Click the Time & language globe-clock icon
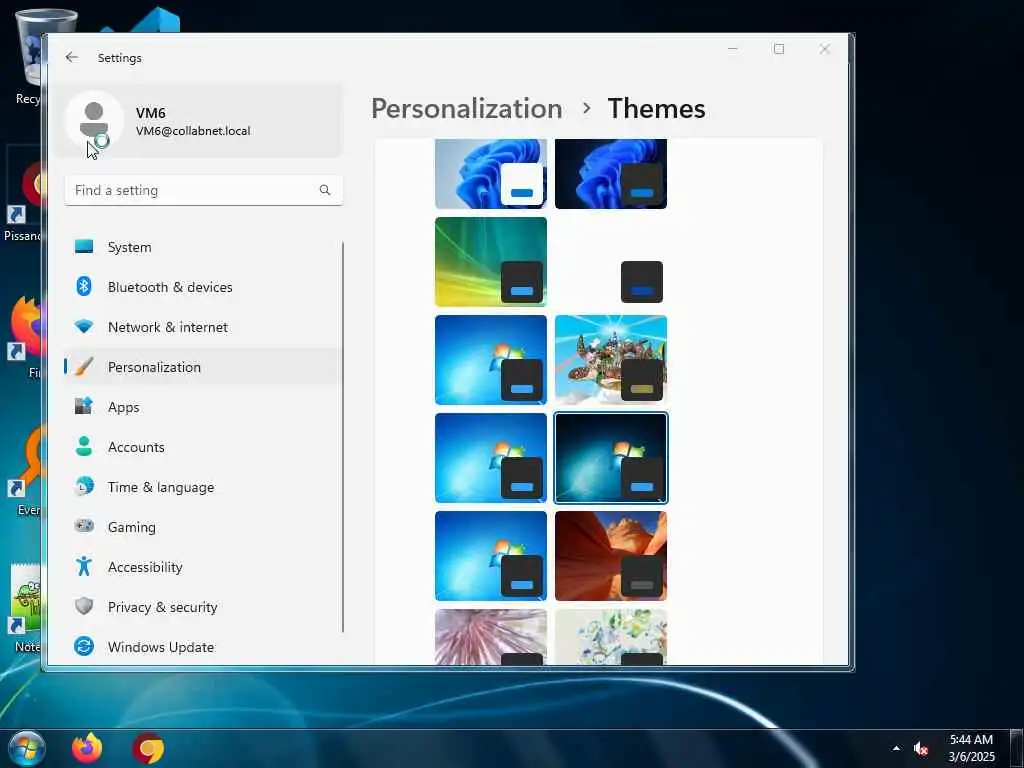This screenshot has width=1024, height=768. [84, 487]
